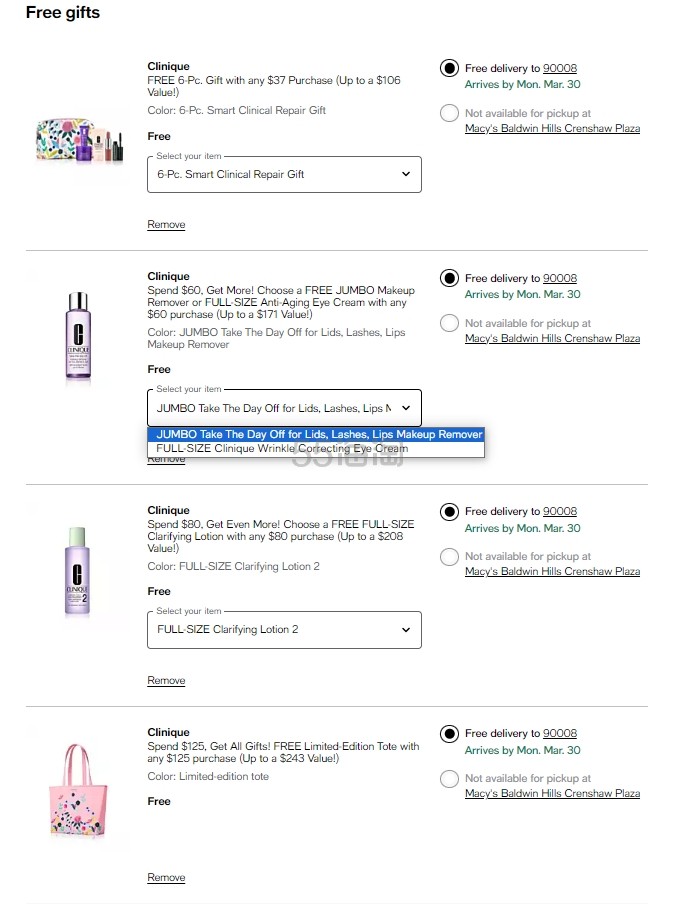
Task: Click the Clarifying Lotion 2 bottle image
Action: point(80,570)
